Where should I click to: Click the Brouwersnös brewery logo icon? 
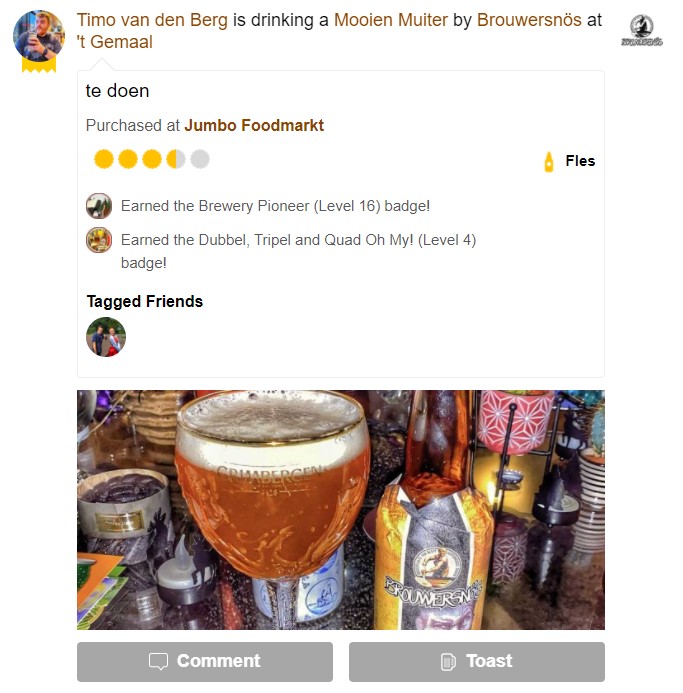642,30
